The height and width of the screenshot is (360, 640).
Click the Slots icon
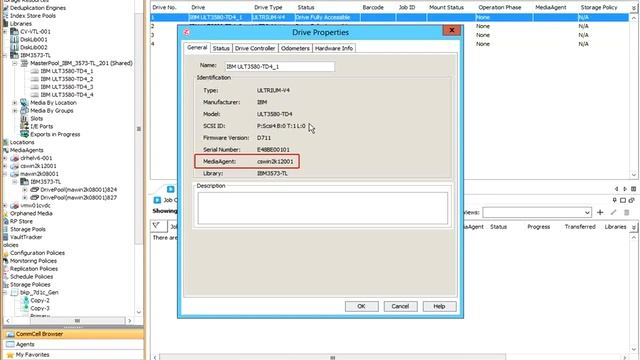24,118
